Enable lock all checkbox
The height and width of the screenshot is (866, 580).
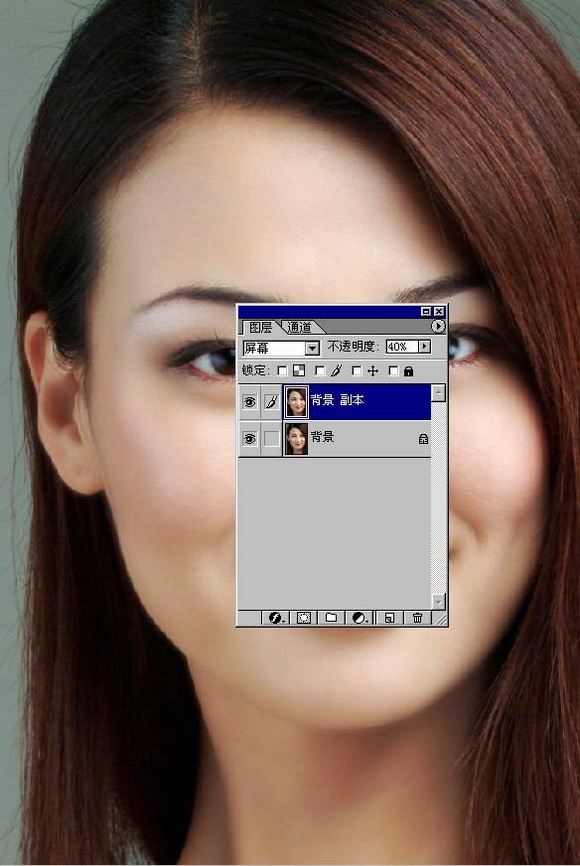coord(393,371)
